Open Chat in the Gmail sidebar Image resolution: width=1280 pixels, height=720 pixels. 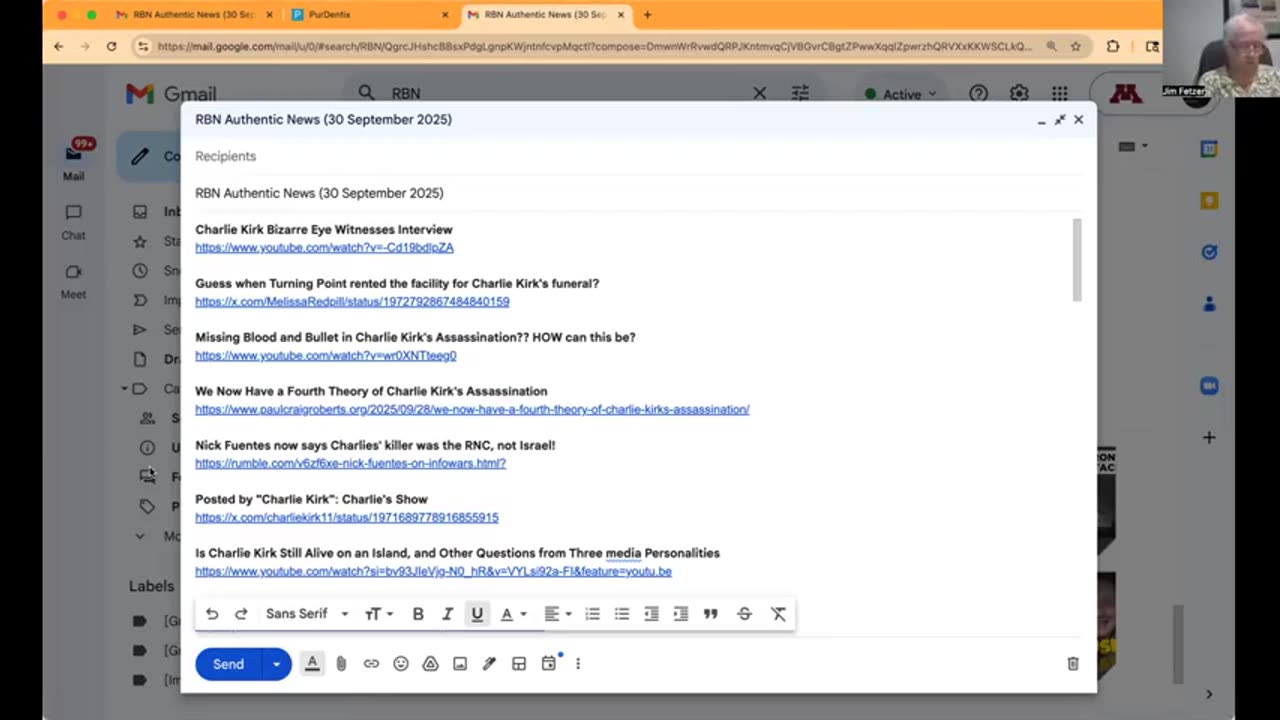[74, 222]
